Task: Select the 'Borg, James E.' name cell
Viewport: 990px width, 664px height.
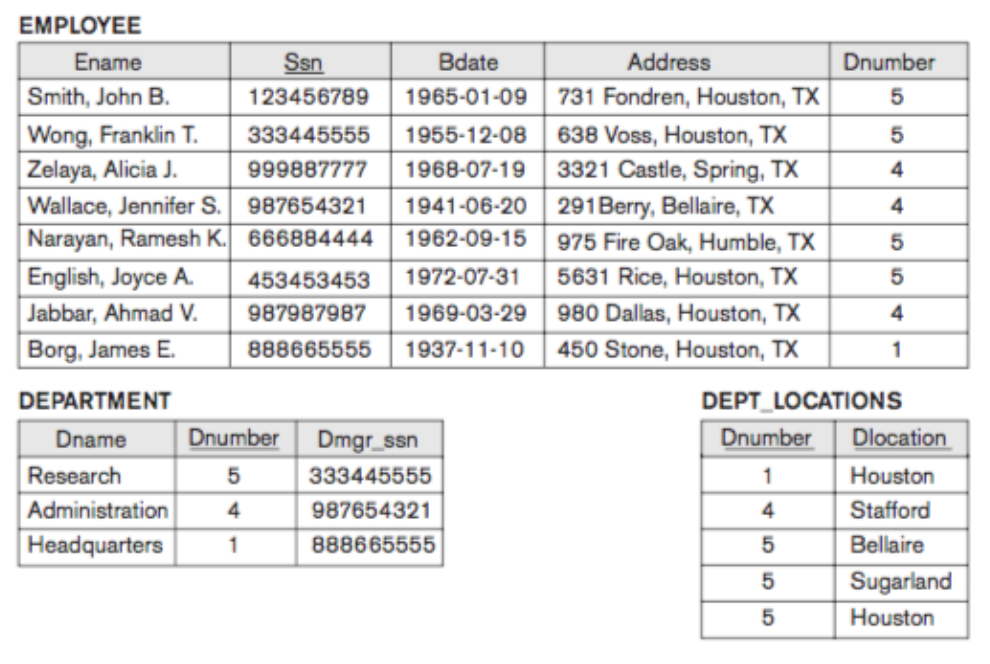Action: [x=86, y=350]
